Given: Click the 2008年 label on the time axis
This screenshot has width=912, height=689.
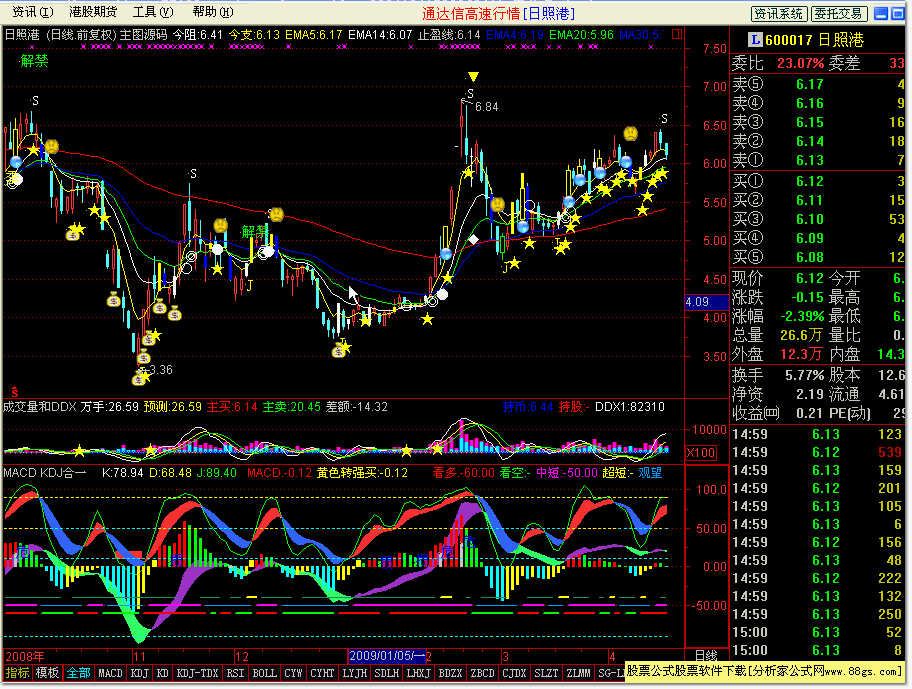Looking at the screenshot, I should point(24,656).
